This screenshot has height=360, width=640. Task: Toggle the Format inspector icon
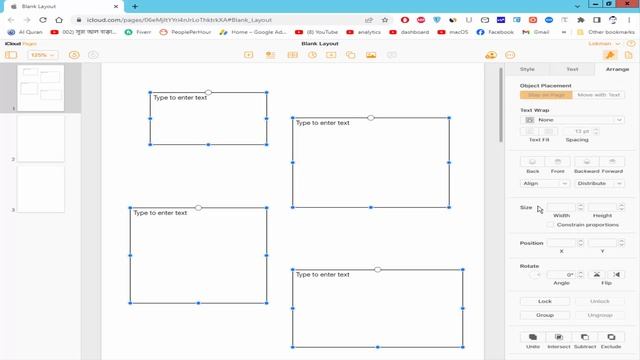pyautogui.click(x=610, y=55)
